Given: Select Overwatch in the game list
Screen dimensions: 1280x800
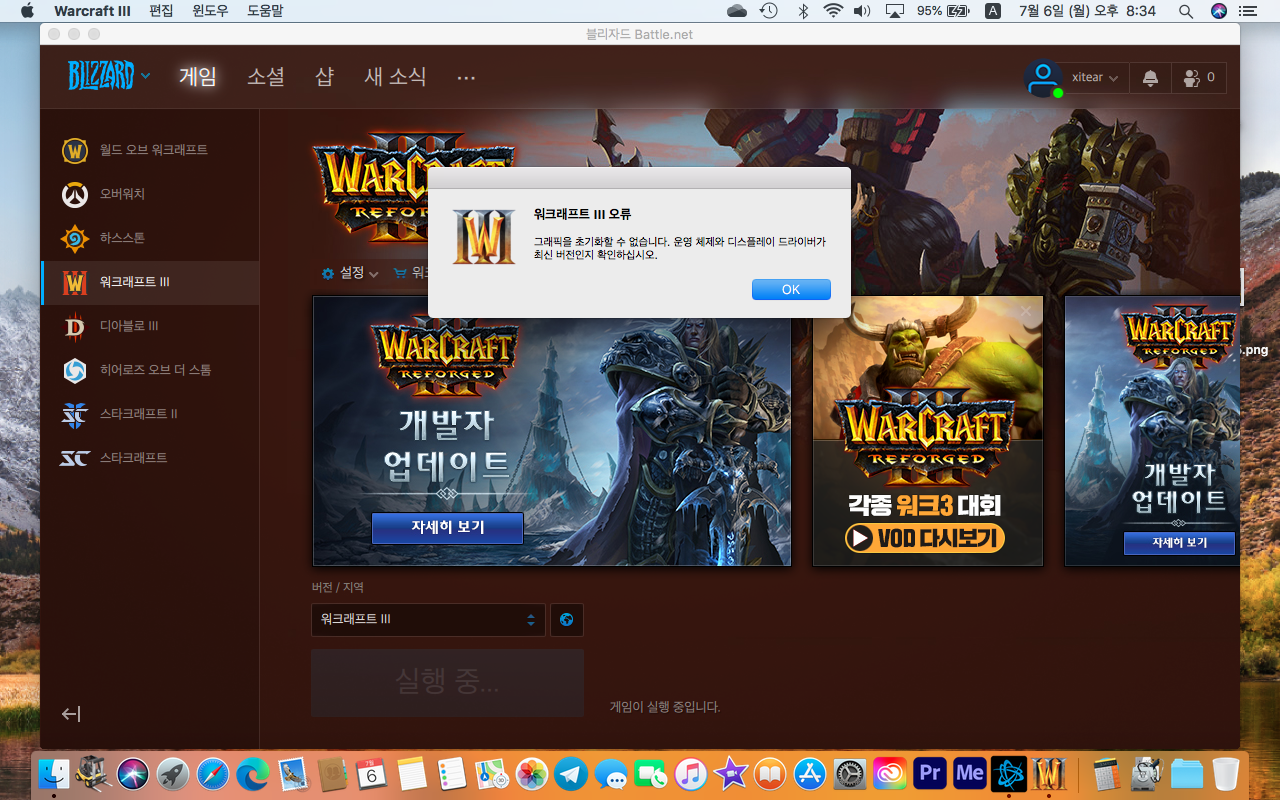Looking at the screenshot, I should pyautogui.click(x=150, y=194).
